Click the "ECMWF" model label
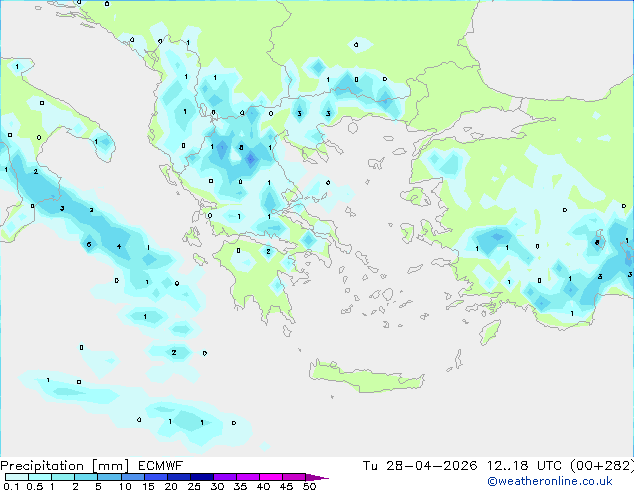Screen dimensions: 634x490 (x=161, y=466)
